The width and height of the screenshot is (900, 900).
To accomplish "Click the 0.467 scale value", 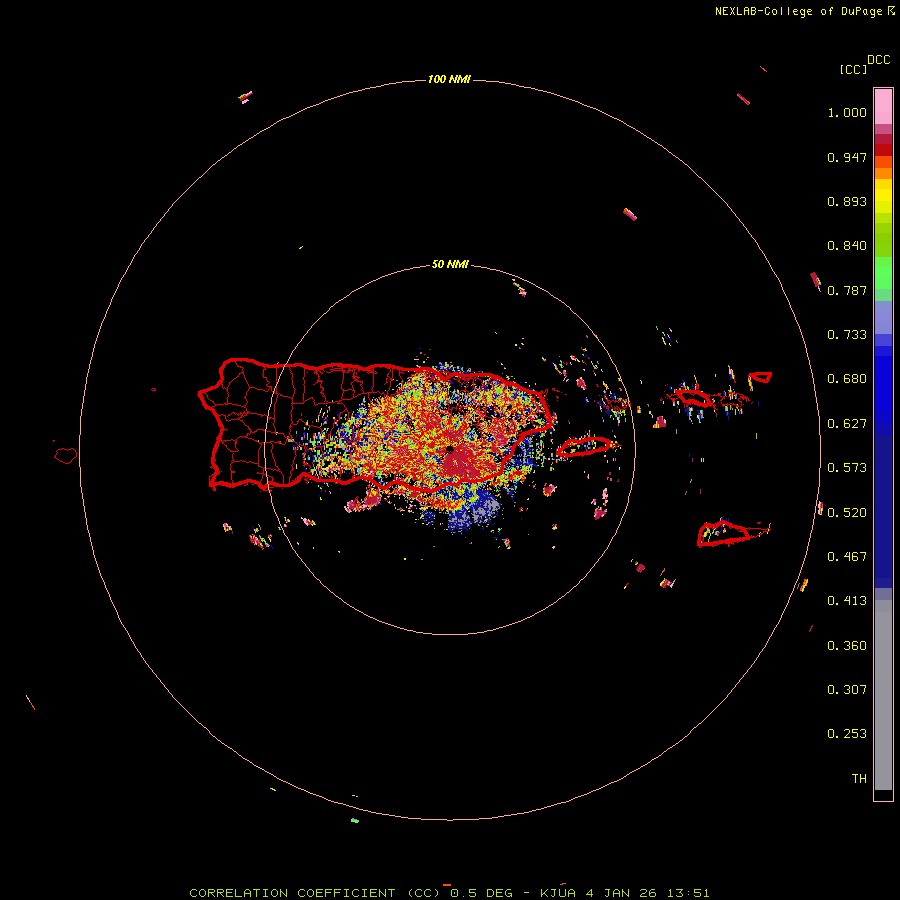I will tap(847, 557).
